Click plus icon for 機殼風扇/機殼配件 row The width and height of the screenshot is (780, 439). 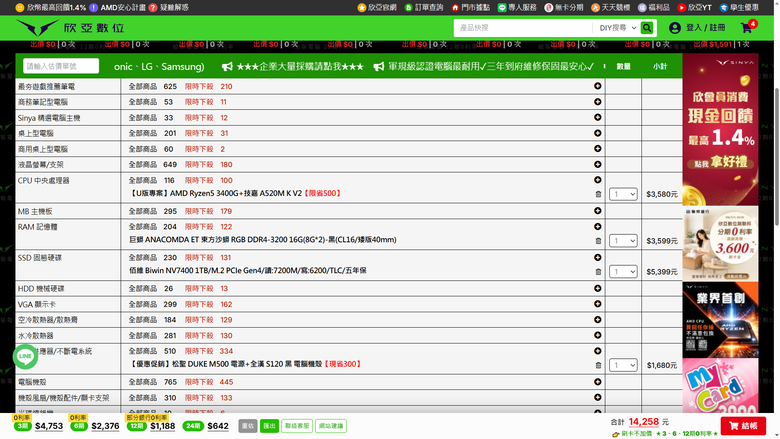point(597,397)
